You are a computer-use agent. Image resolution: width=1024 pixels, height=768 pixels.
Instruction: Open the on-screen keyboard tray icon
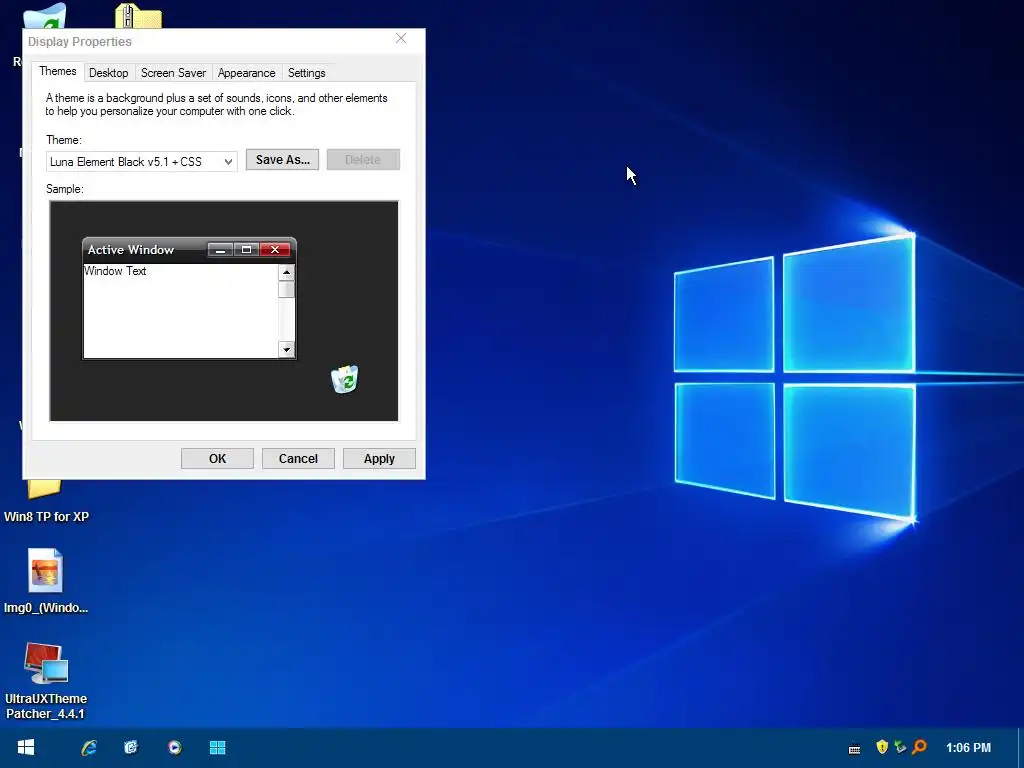[x=854, y=748]
